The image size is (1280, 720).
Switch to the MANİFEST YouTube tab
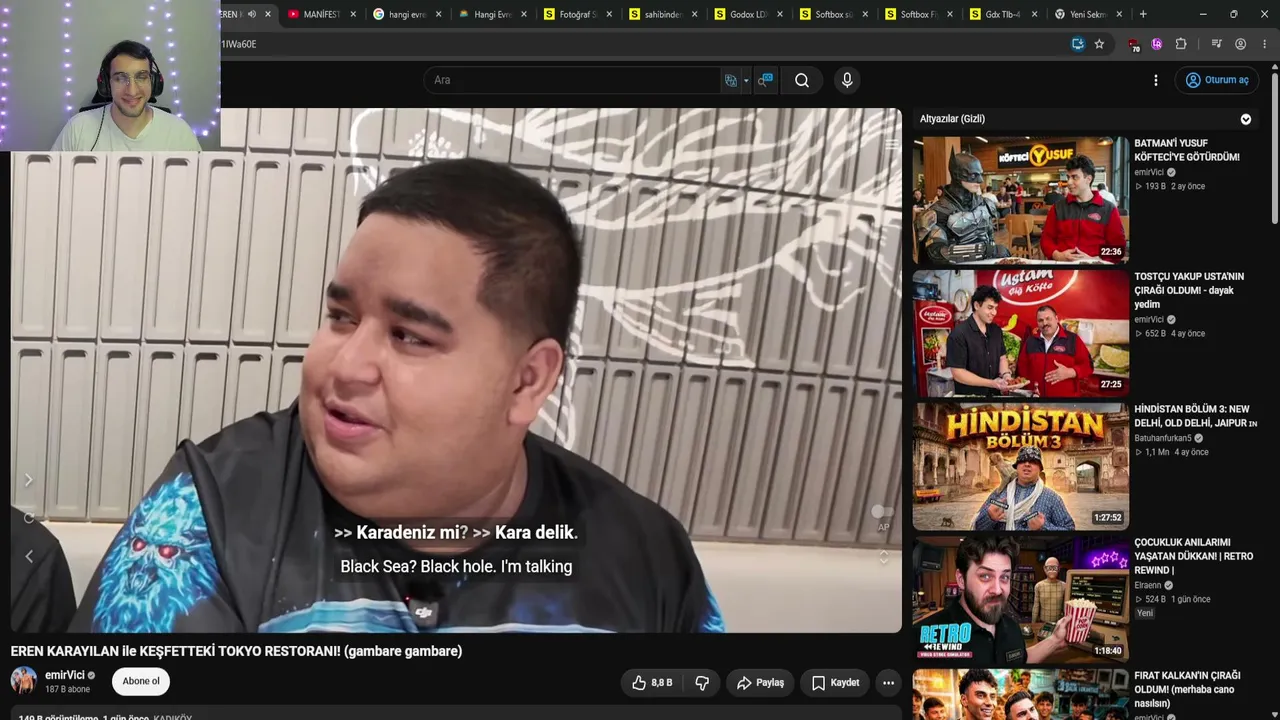coord(322,14)
